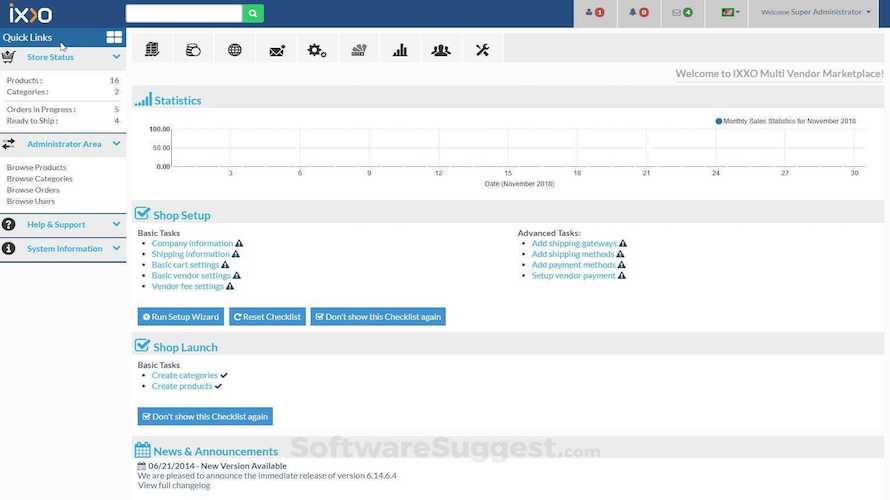Open Setup vendor payment task
Image resolution: width=890 pixels, height=500 pixels.
[573, 276]
